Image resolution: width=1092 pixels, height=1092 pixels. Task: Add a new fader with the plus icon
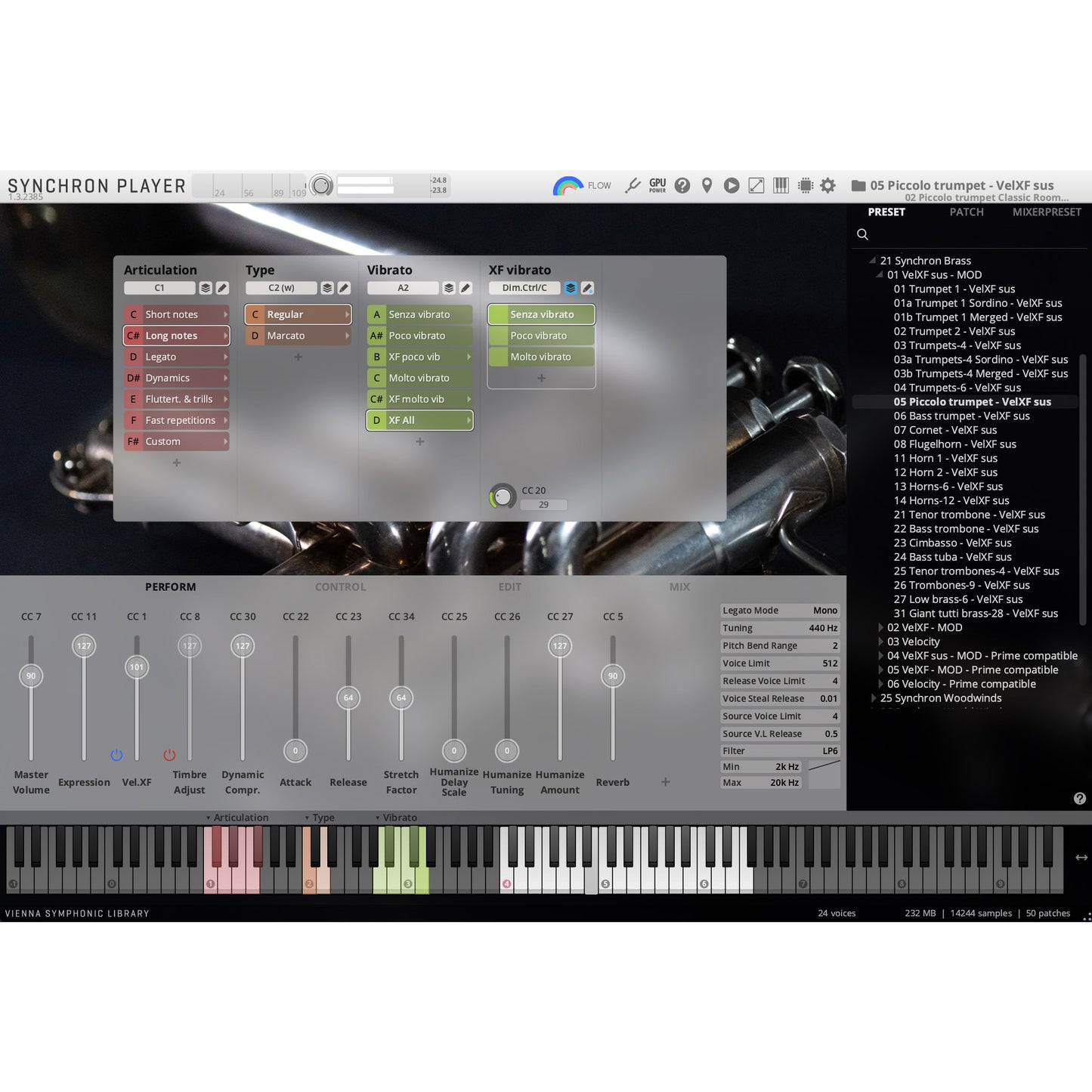click(666, 781)
